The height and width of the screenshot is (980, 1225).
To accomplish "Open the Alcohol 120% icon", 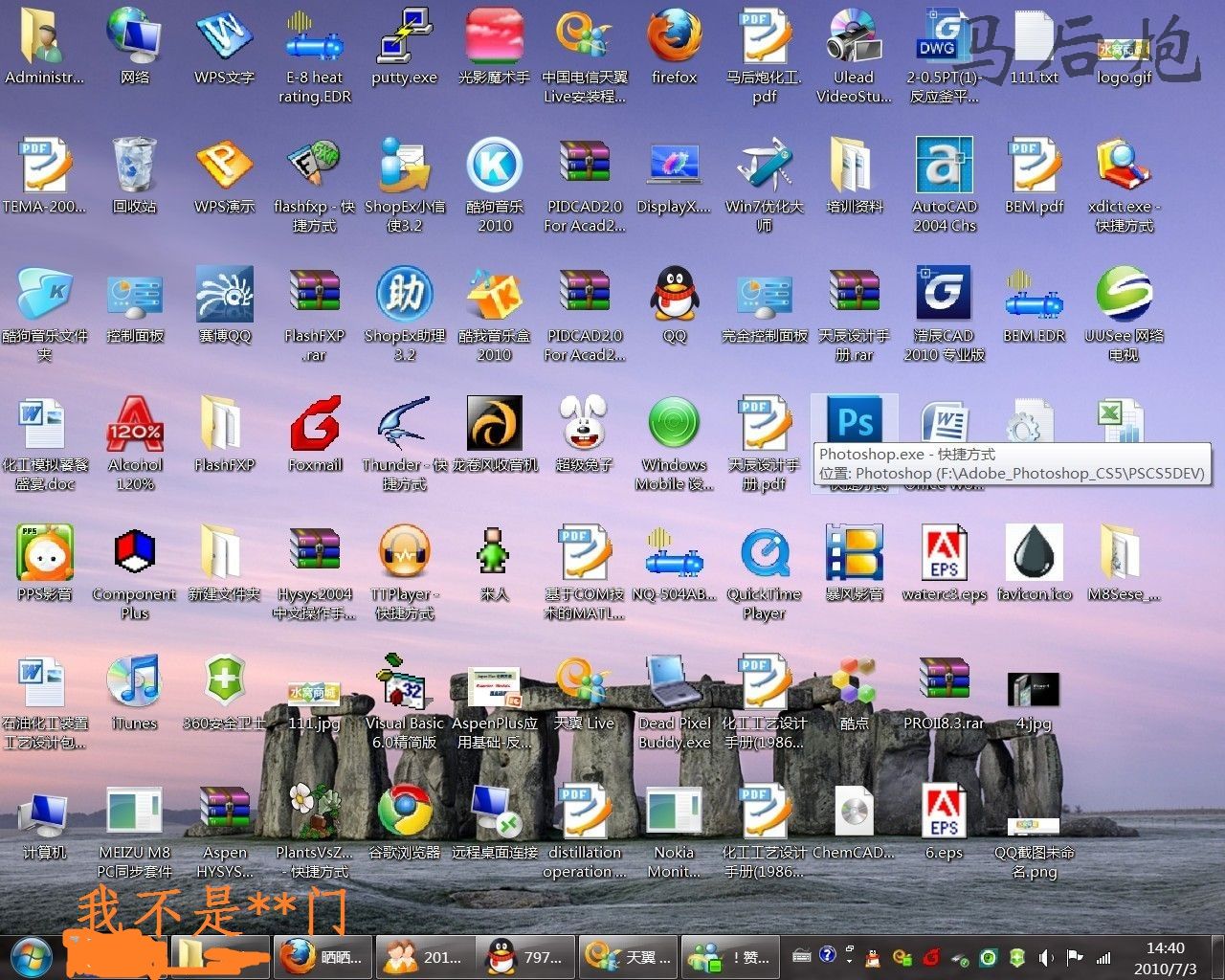I will 135,423.
